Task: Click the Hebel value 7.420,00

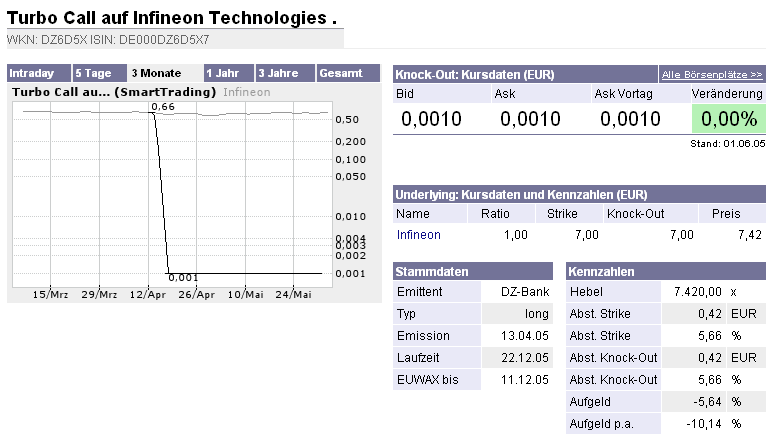Action: point(698,292)
